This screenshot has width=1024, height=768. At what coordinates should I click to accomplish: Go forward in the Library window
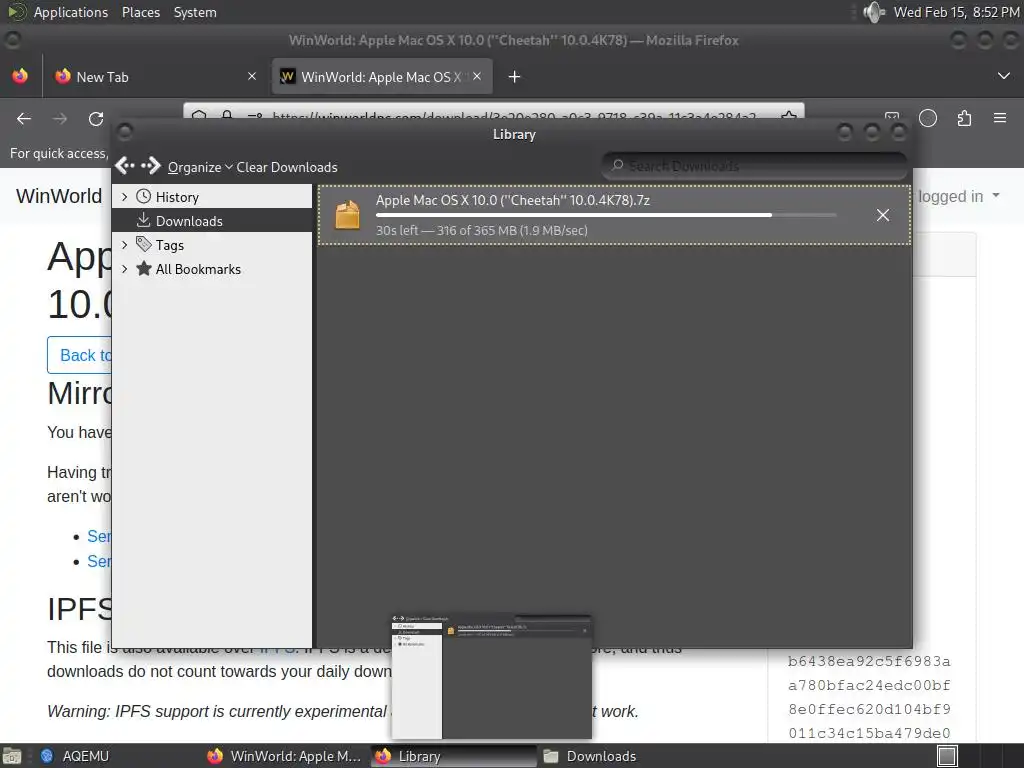151,166
